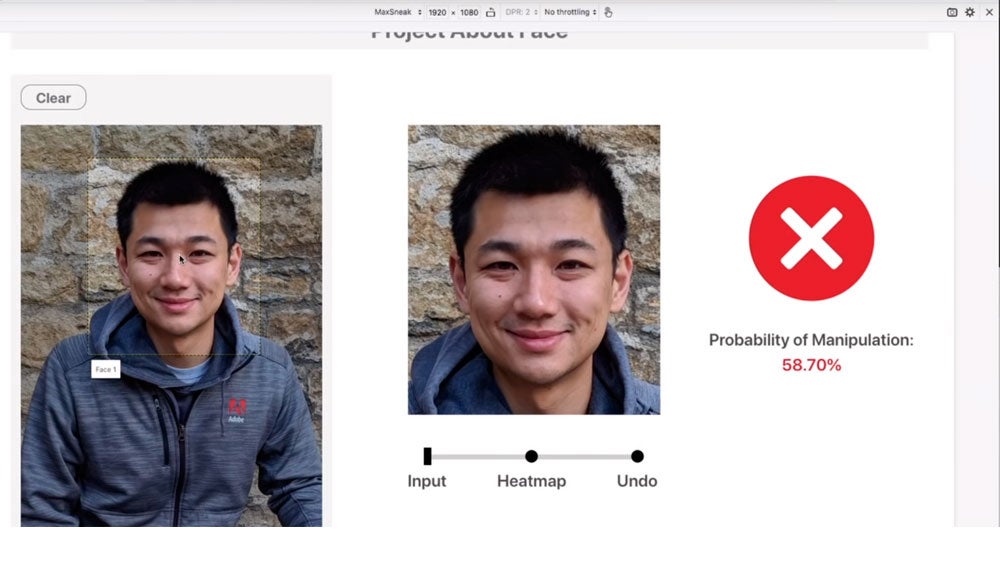This screenshot has height=567, width=1000.
Task: Open the DPR: 2 dropdown
Action: point(519,12)
